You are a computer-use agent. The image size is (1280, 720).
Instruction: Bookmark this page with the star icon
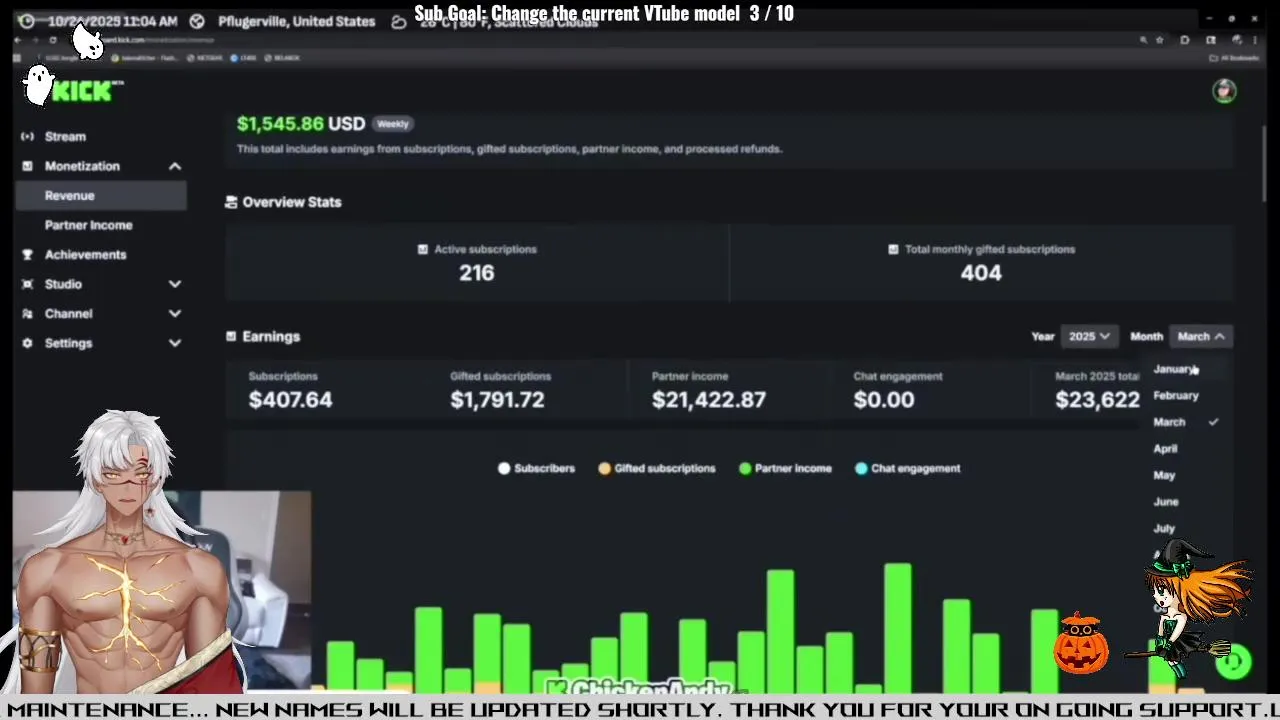point(1159,40)
